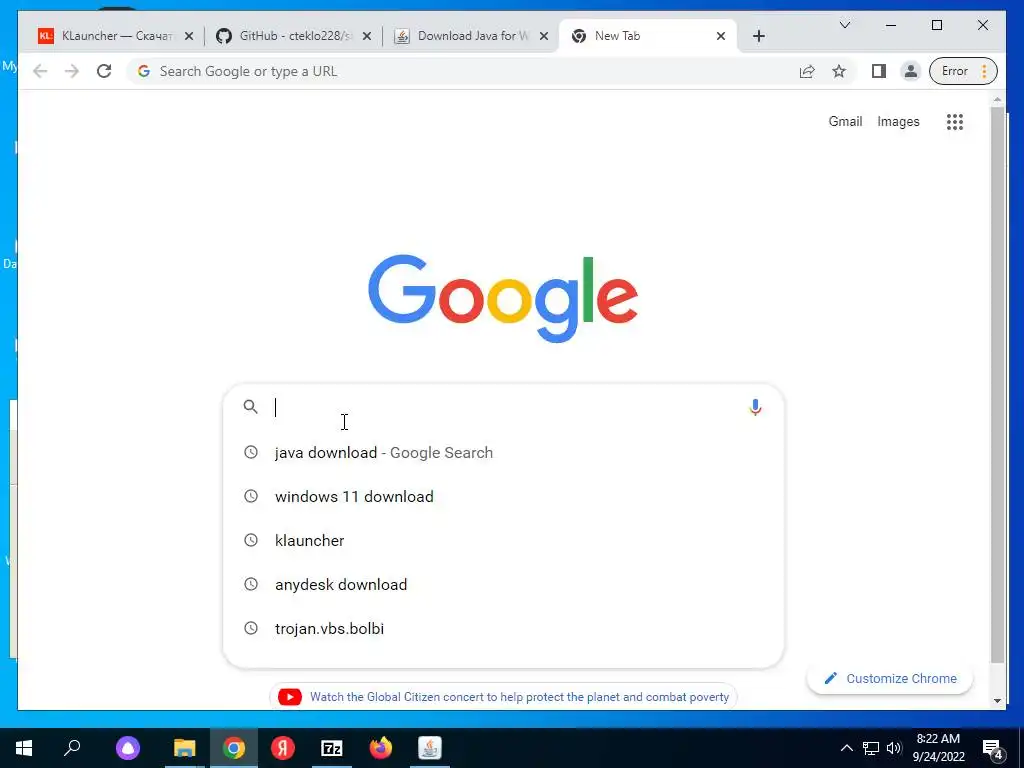Click the share page icon
The image size is (1024, 768).
pos(807,71)
